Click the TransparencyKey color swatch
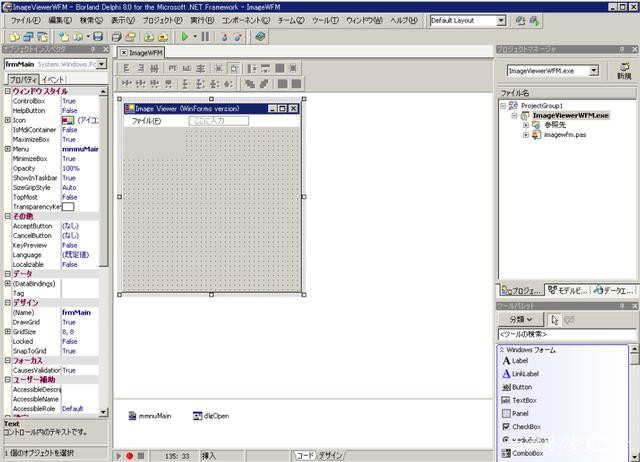 pos(68,207)
